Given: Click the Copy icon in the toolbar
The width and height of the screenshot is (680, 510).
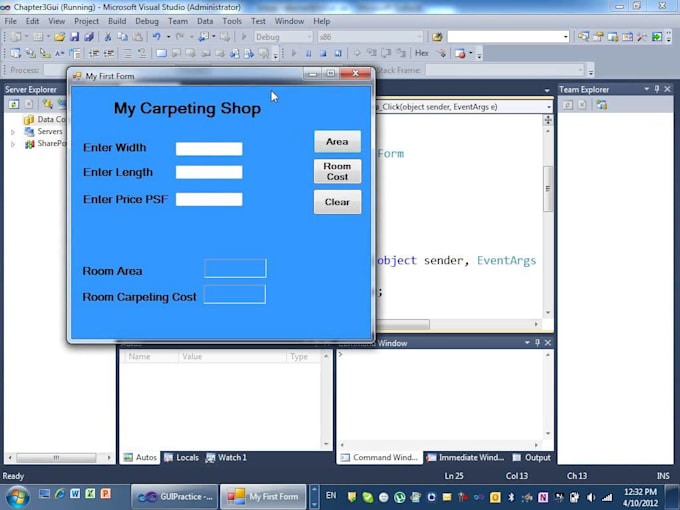Looking at the screenshot, I should 123,37.
